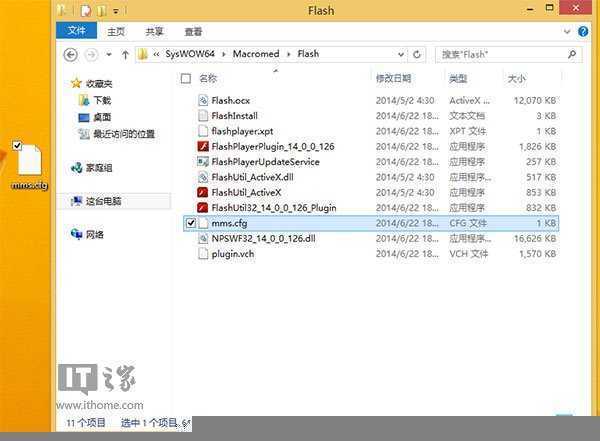Expand the address bar history dropdown

tap(401, 54)
